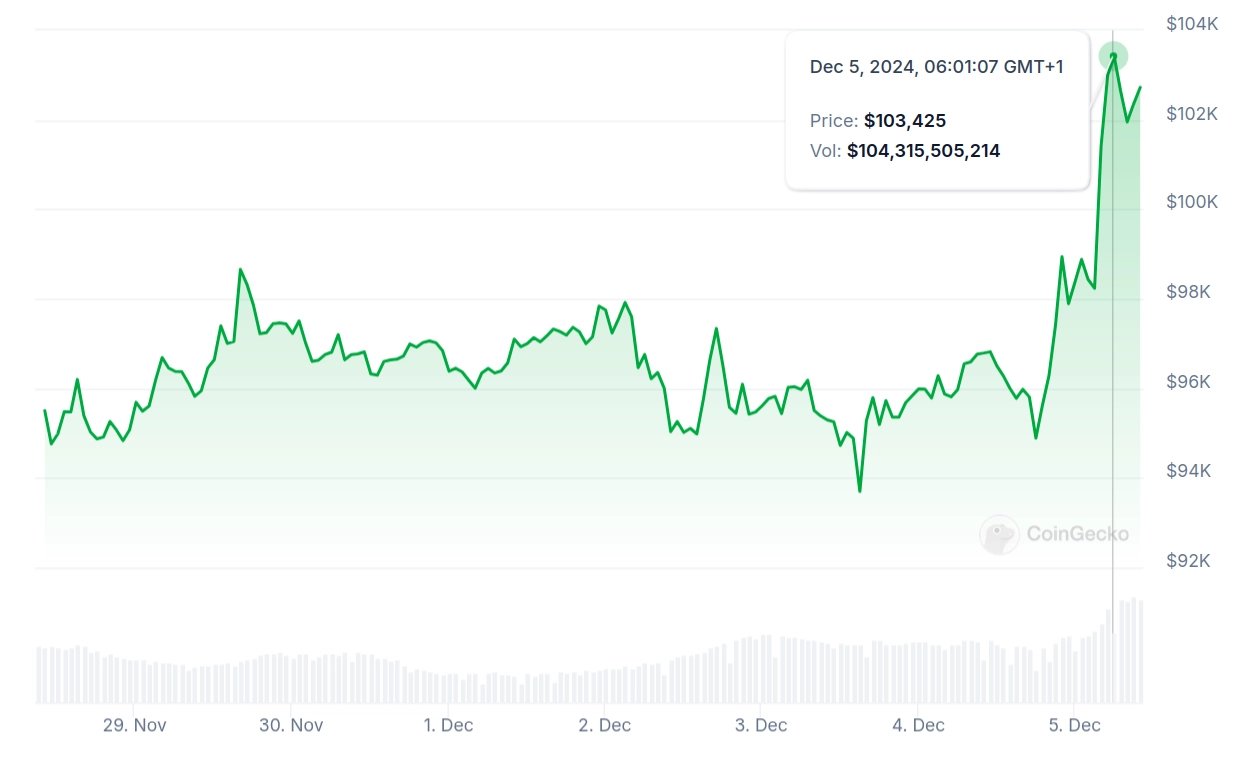Viewport: 1236px width, 767px height.
Task: Click the 2. Dec axis label
Action: [x=605, y=725]
